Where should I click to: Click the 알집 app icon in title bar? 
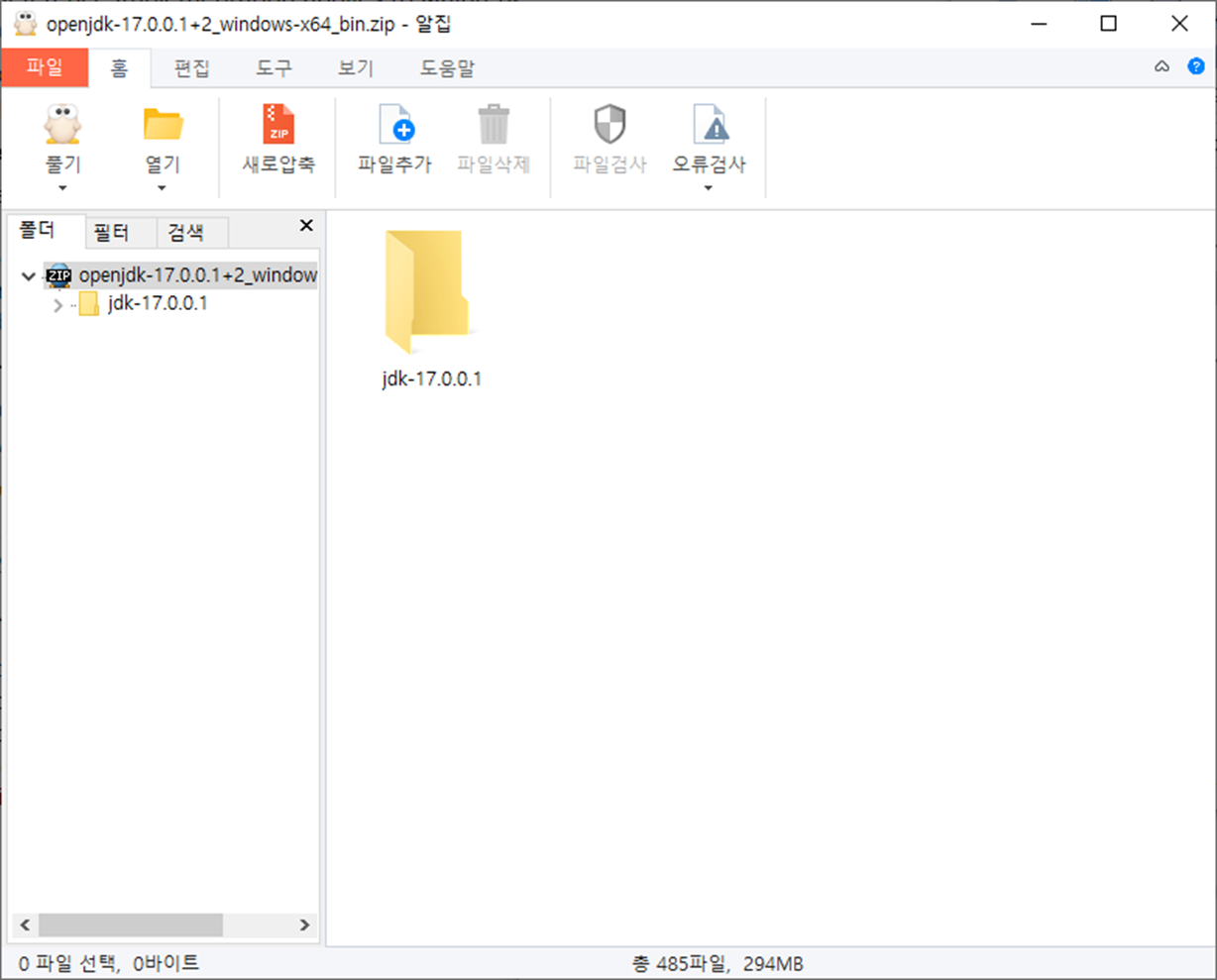pos(25,24)
